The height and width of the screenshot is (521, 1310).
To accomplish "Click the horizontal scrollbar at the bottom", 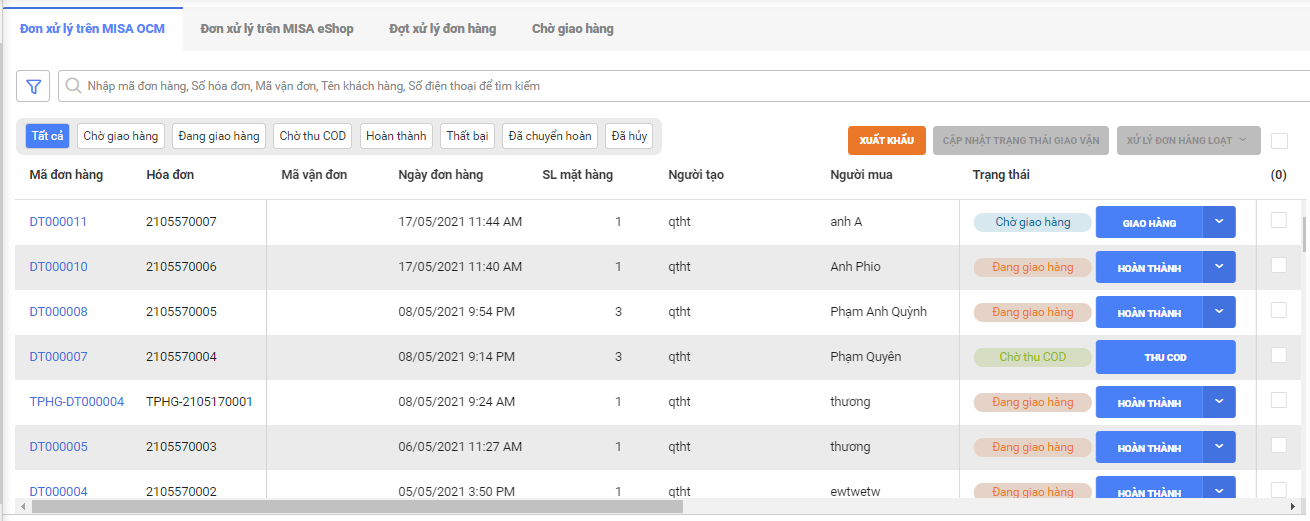I will click(x=357, y=507).
